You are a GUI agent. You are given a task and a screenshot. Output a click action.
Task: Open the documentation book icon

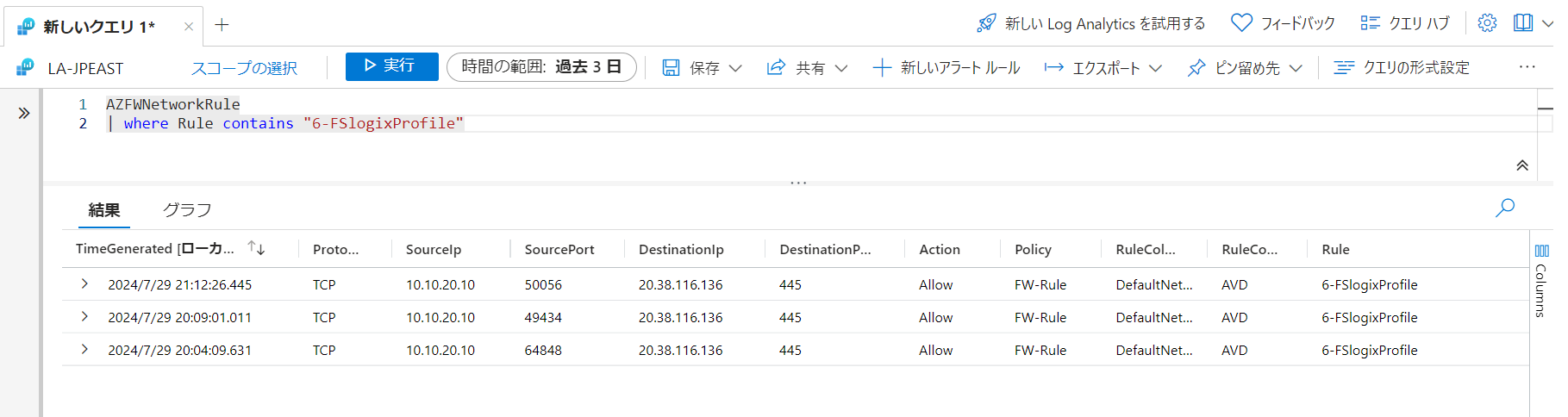coord(1523,23)
